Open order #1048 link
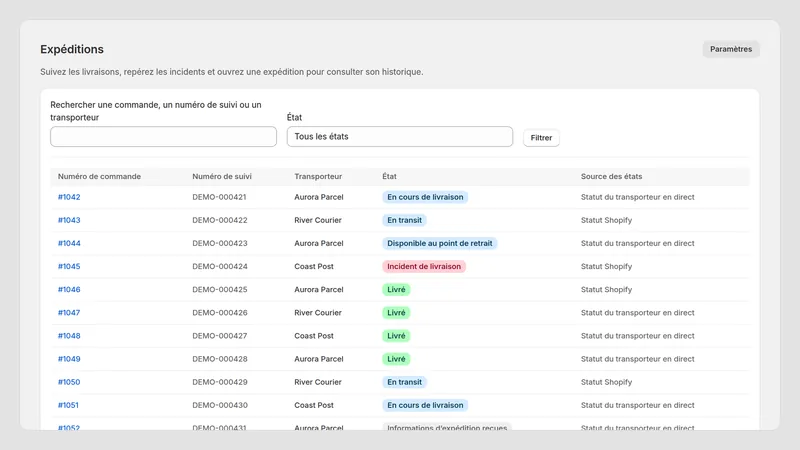800x450 pixels. coord(69,336)
